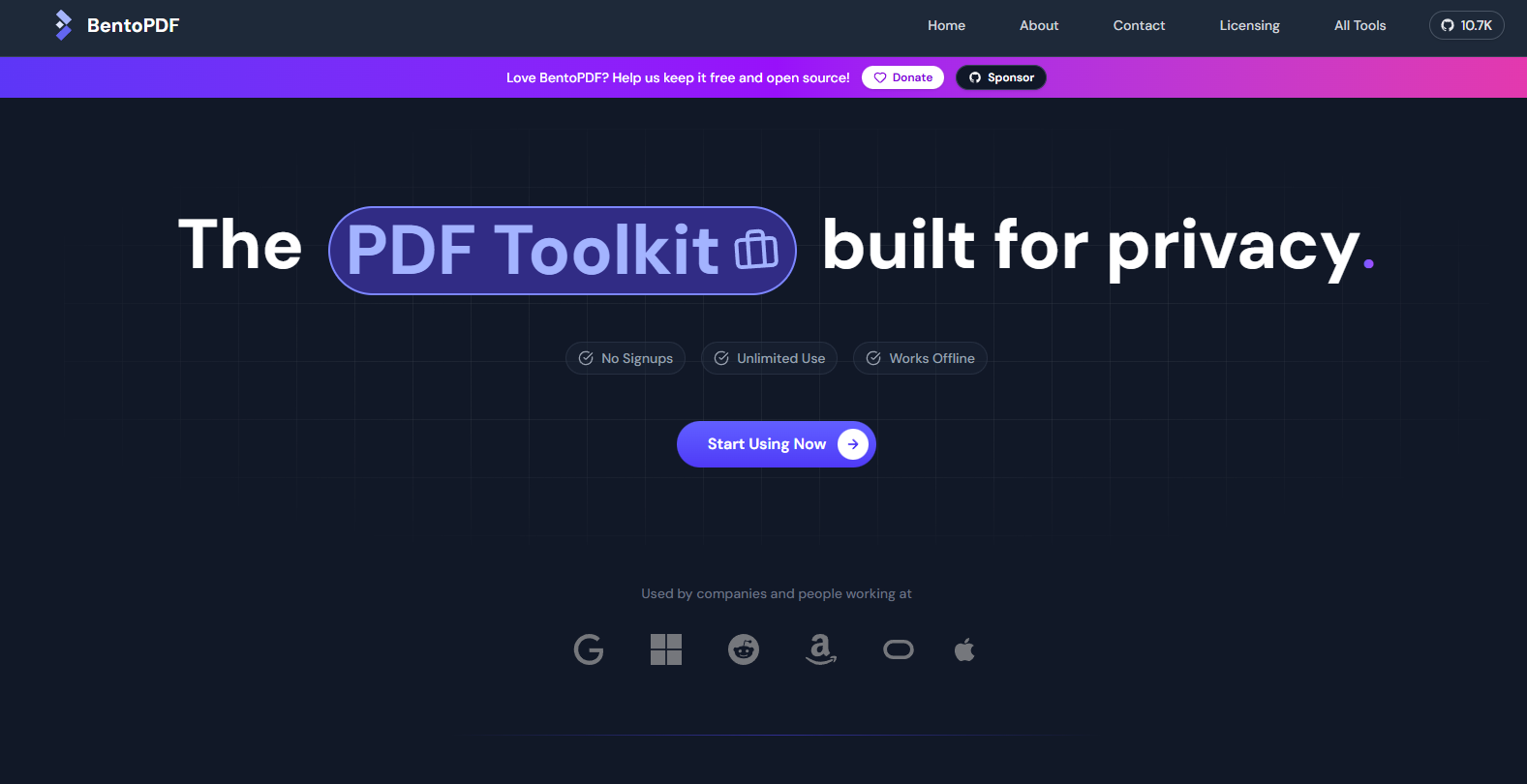Click the Works Offline badge
Image resolution: width=1527 pixels, height=784 pixels.
920,358
